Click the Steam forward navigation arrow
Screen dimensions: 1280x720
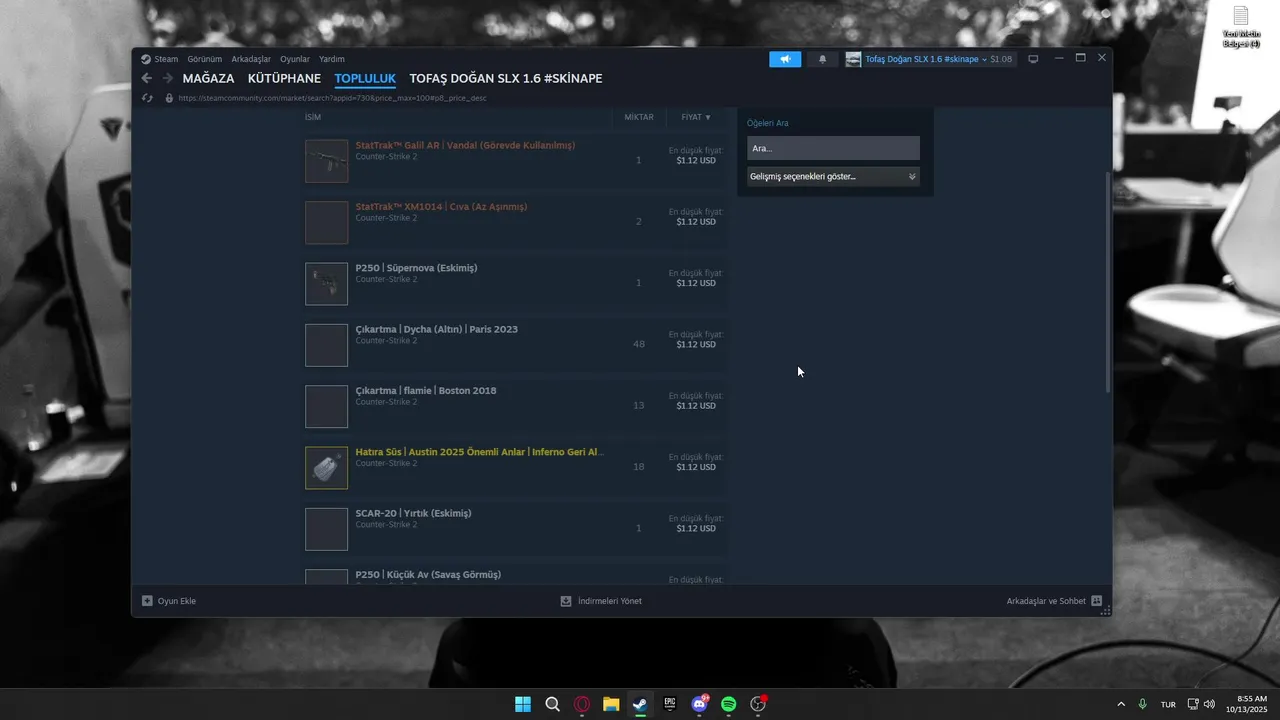coord(168,78)
